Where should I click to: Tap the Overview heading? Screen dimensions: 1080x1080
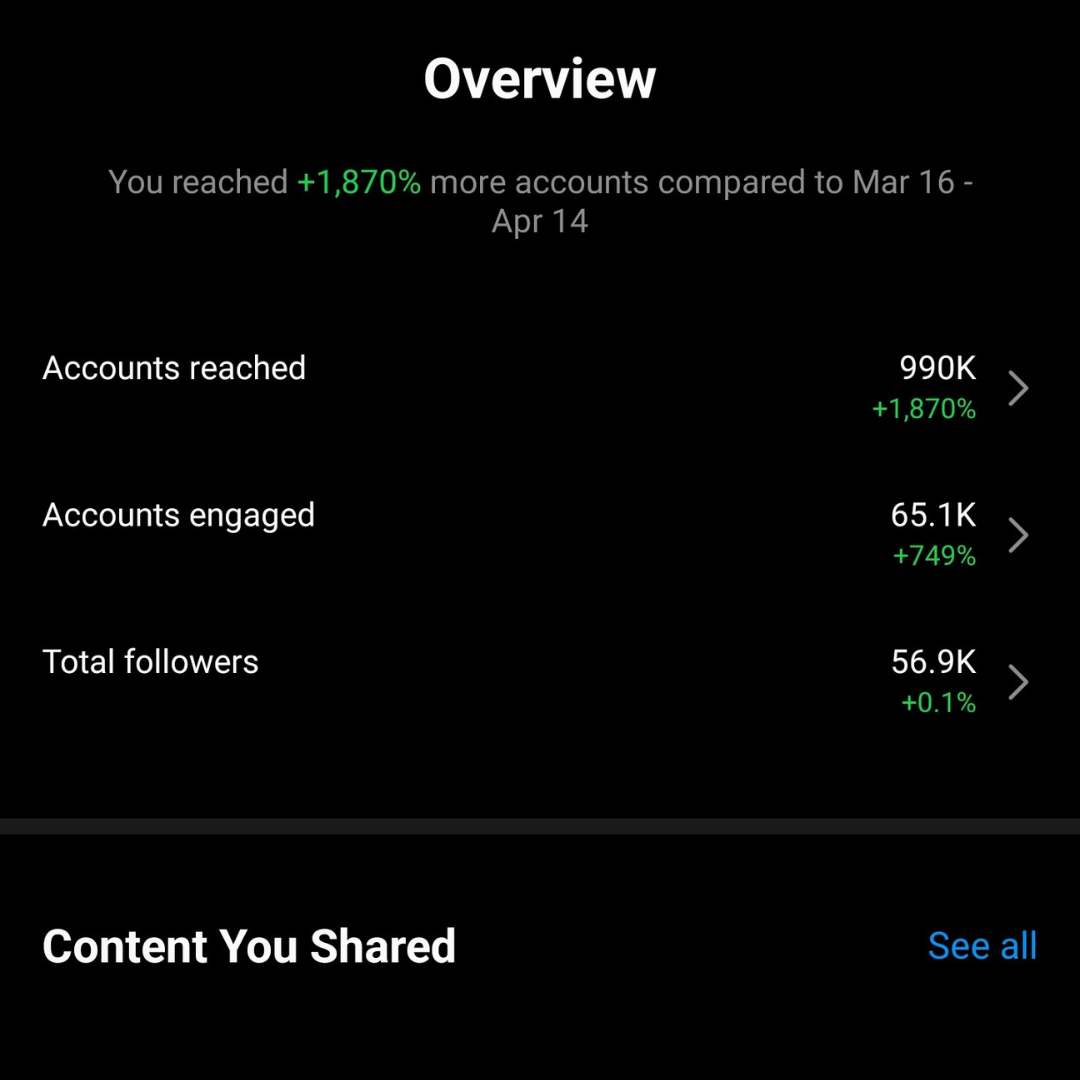click(540, 79)
